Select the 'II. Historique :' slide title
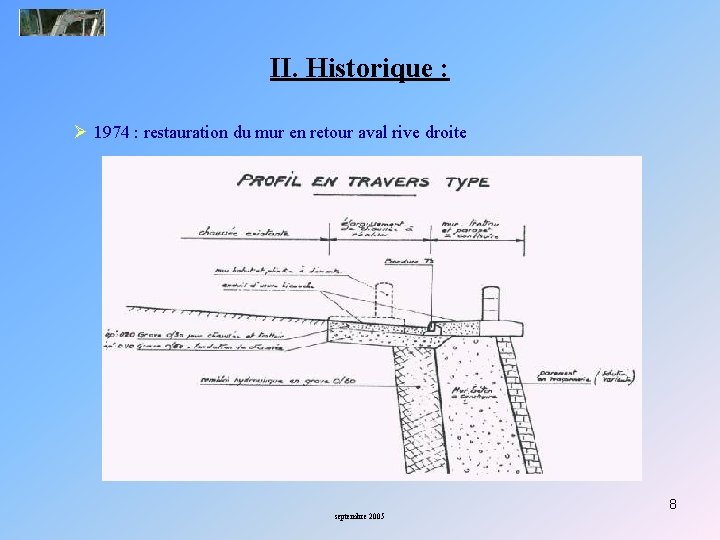Screen dimensions: 720x540 [360, 68]
